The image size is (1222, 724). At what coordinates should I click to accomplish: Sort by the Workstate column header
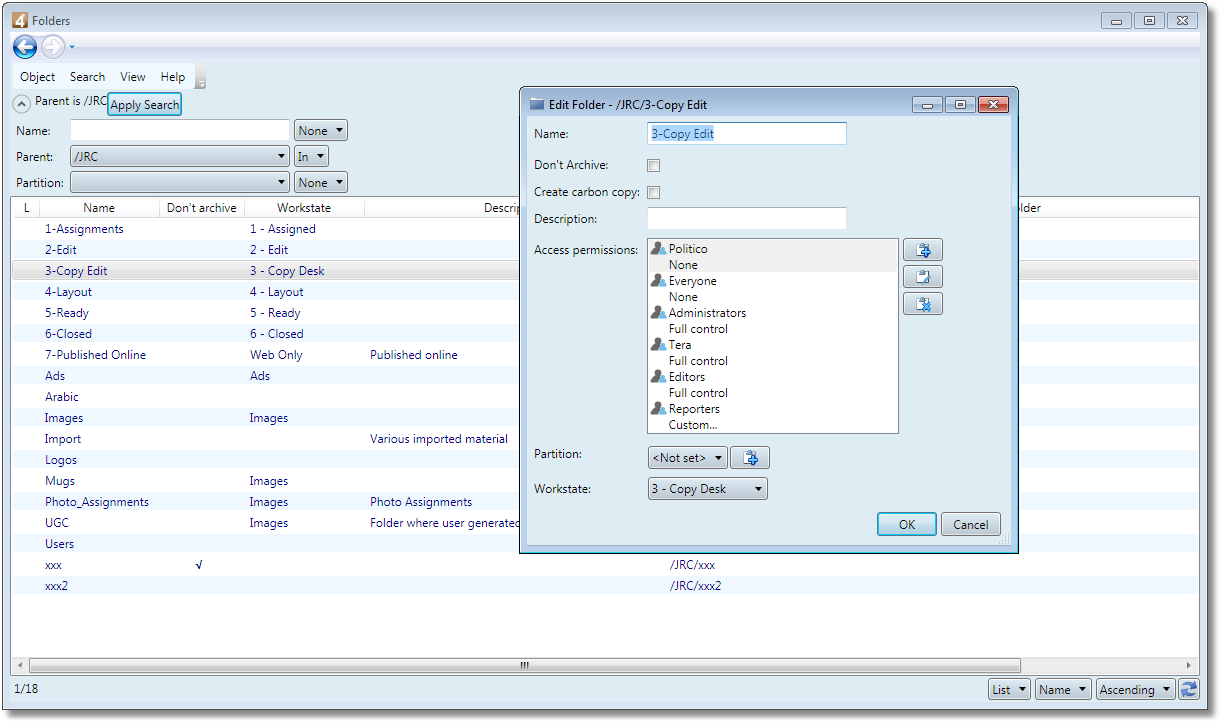304,208
